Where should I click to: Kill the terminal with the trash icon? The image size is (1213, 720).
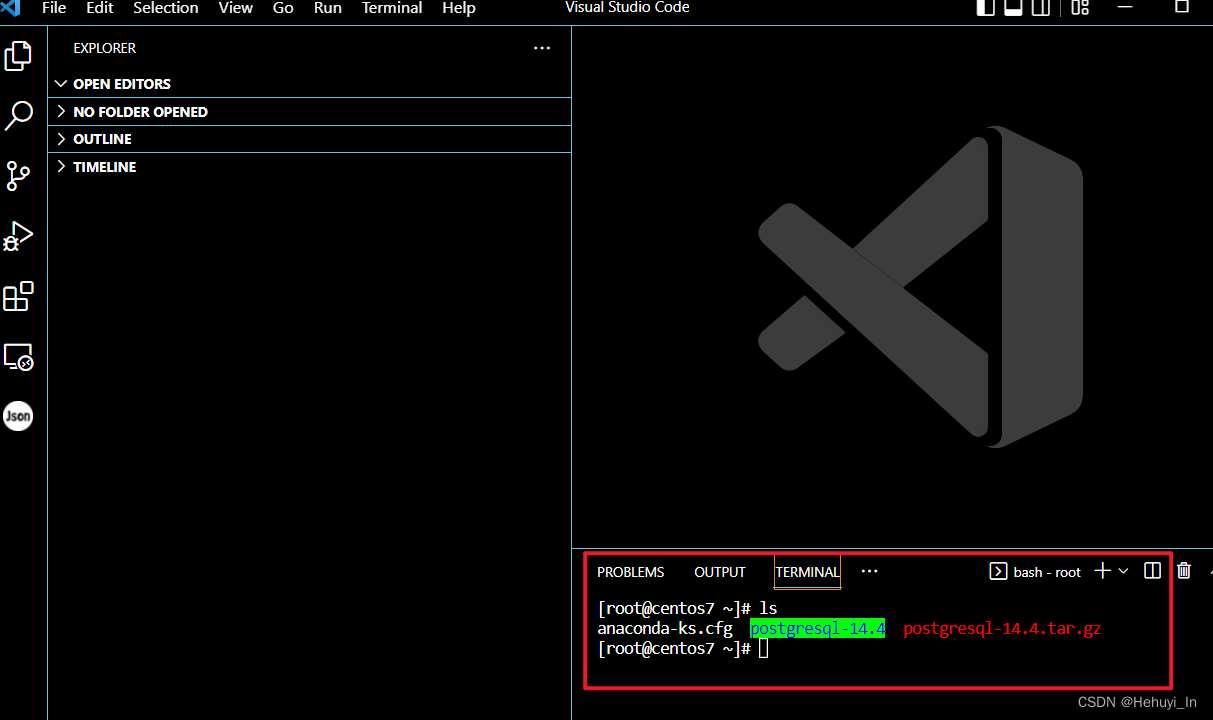tap(1184, 570)
